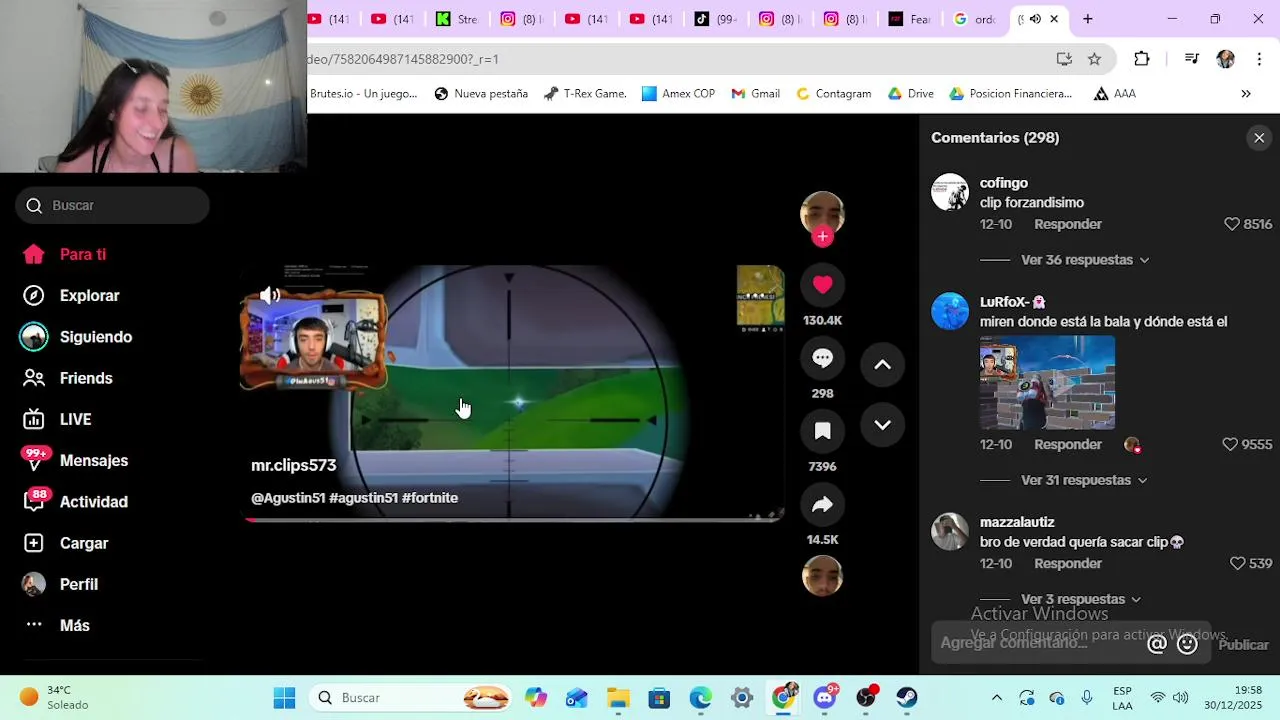The width and height of the screenshot is (1280, 720).
Task: Like cofingo's comment with 8516 likes
Action: click(1232, 224)
